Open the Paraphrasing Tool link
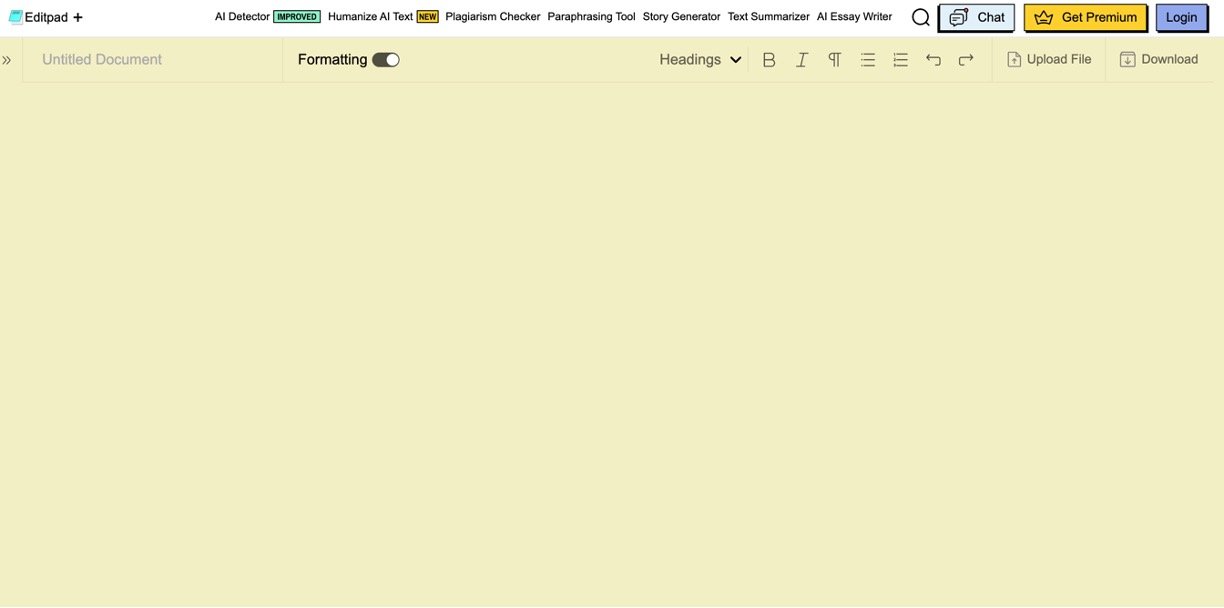 [x=591, y=17]
